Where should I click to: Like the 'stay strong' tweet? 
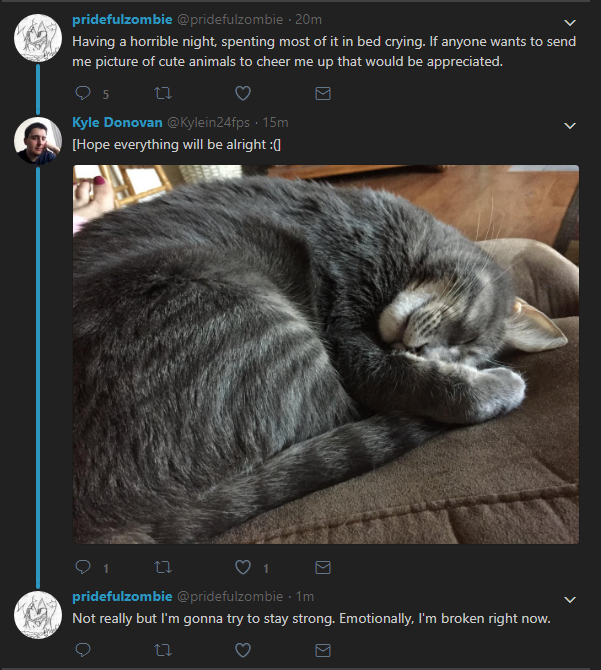point(243,650)
